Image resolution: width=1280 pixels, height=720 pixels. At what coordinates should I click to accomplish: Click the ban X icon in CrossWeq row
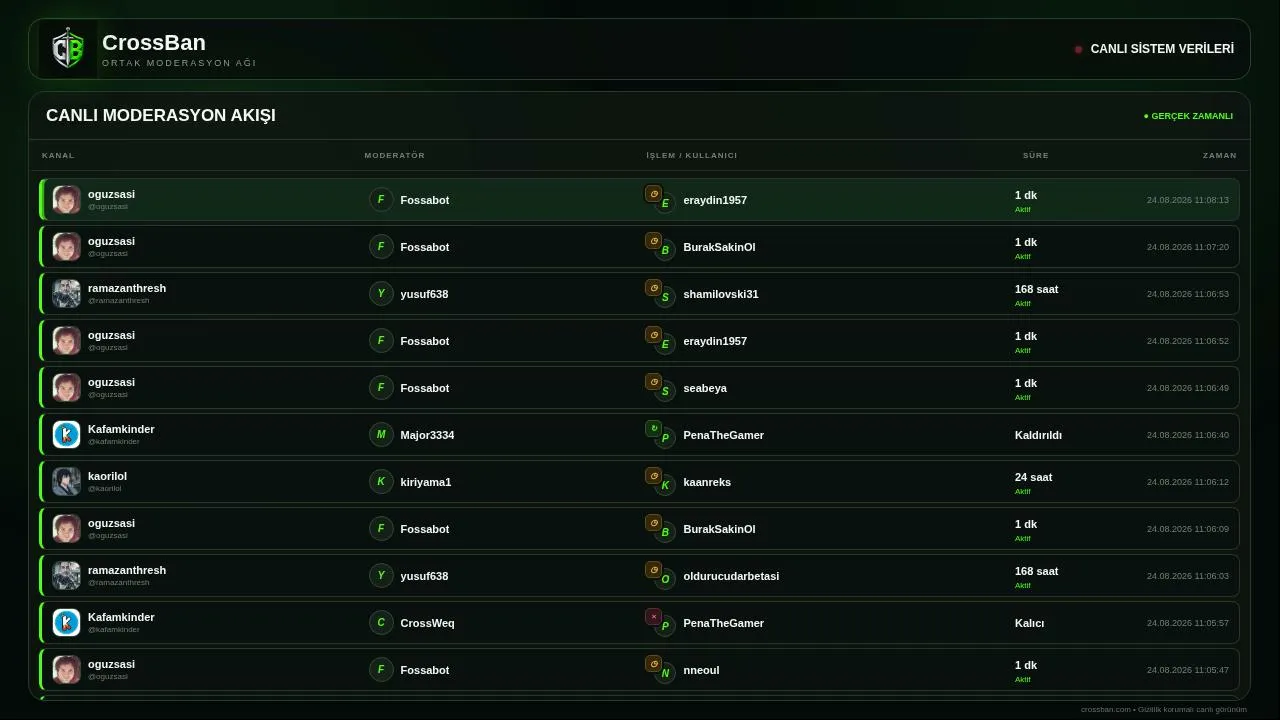(x=654, y=617)
